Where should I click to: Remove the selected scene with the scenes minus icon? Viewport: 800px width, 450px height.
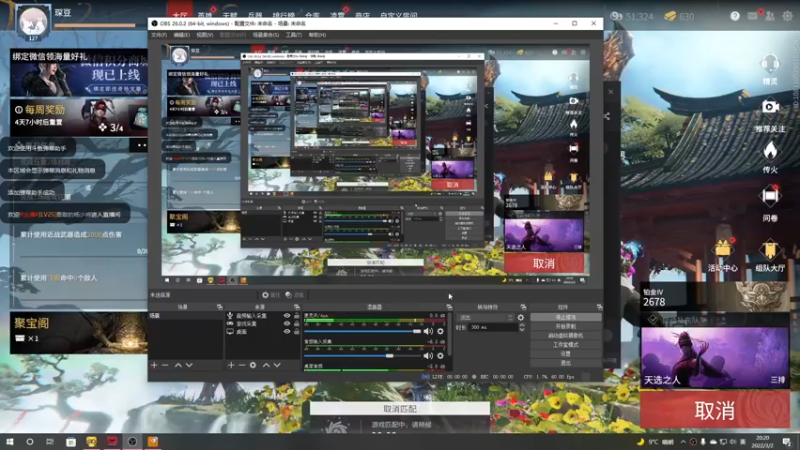pos(165,365)
